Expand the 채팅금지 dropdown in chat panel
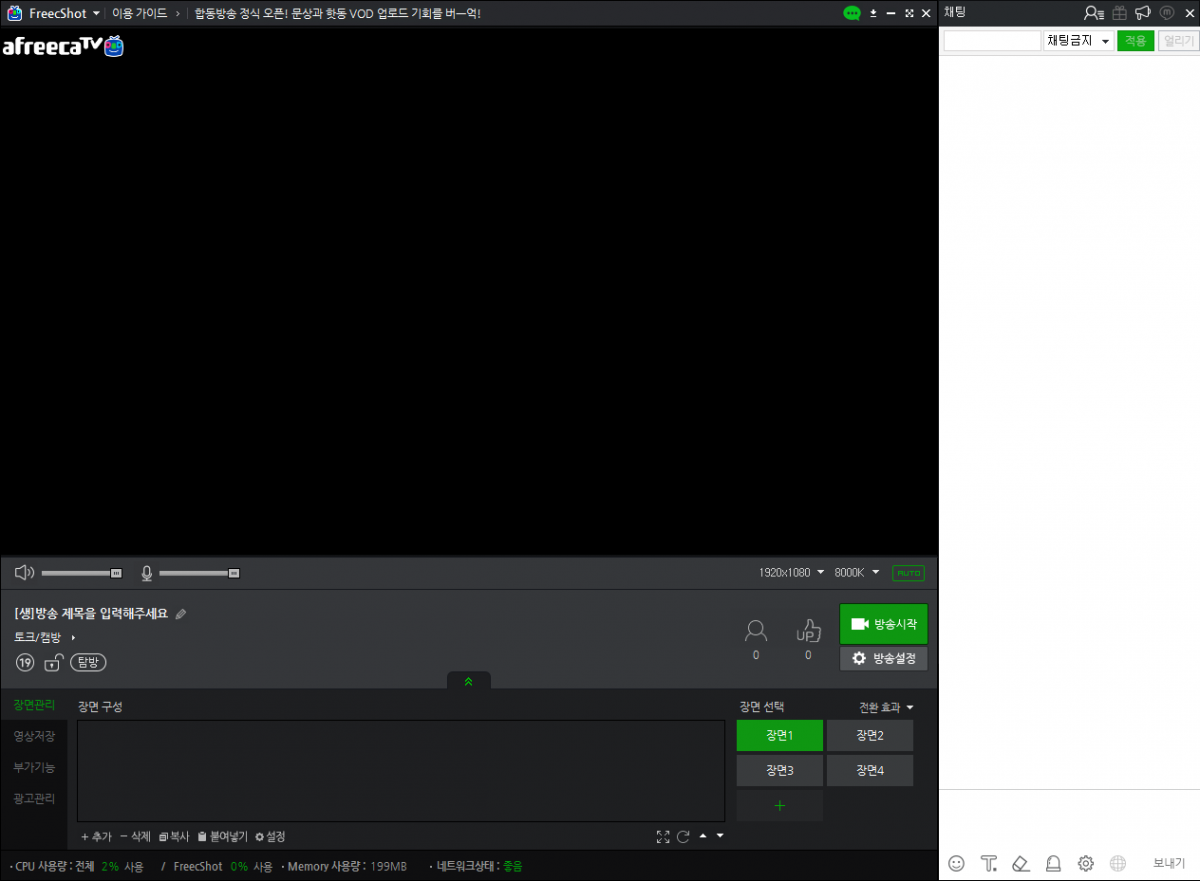The width and height of the screenshot is (1200, 881). click(x=1079, y=41)
